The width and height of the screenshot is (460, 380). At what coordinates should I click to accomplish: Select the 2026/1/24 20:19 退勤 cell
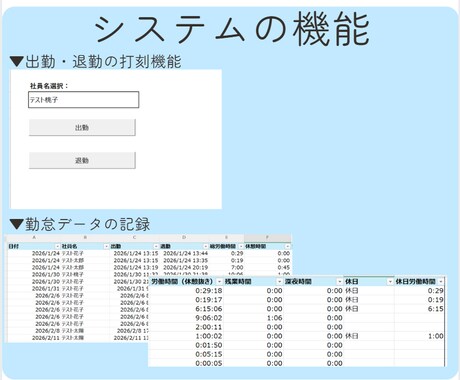(184, 267)
